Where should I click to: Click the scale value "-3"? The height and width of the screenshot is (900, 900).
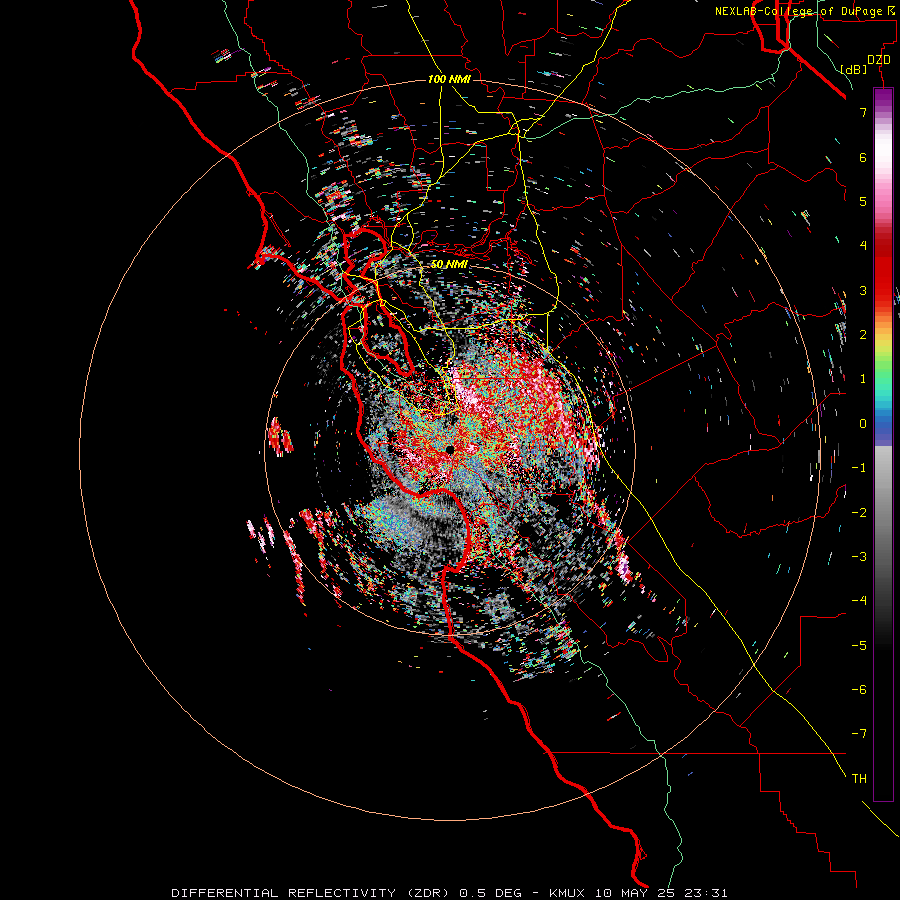pyautogui.click(x=859, y=557)
